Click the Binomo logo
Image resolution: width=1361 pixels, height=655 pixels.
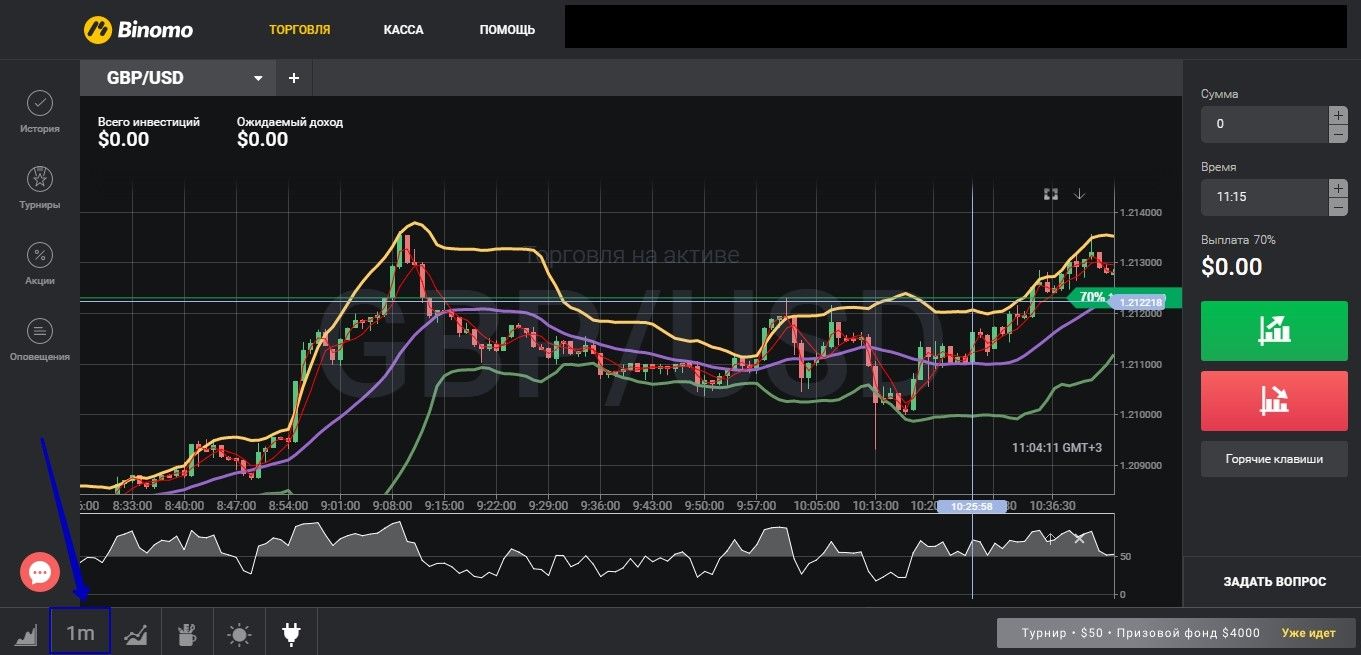(138, 30)
